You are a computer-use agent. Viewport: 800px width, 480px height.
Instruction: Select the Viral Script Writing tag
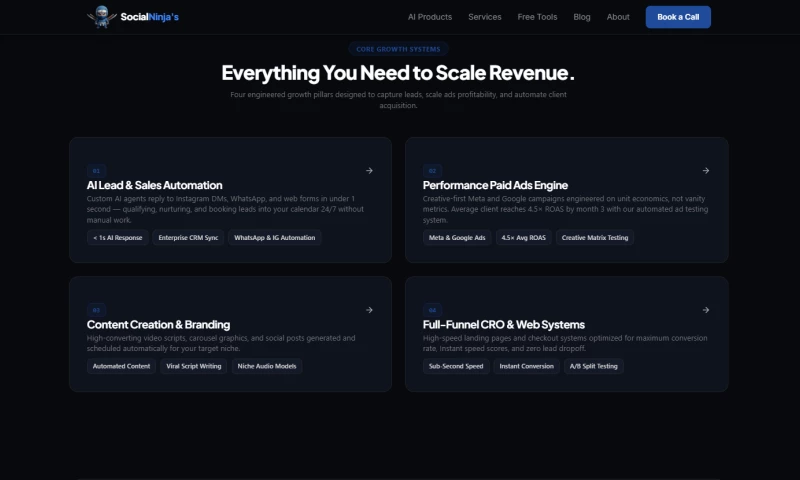[x=194, y=366]
